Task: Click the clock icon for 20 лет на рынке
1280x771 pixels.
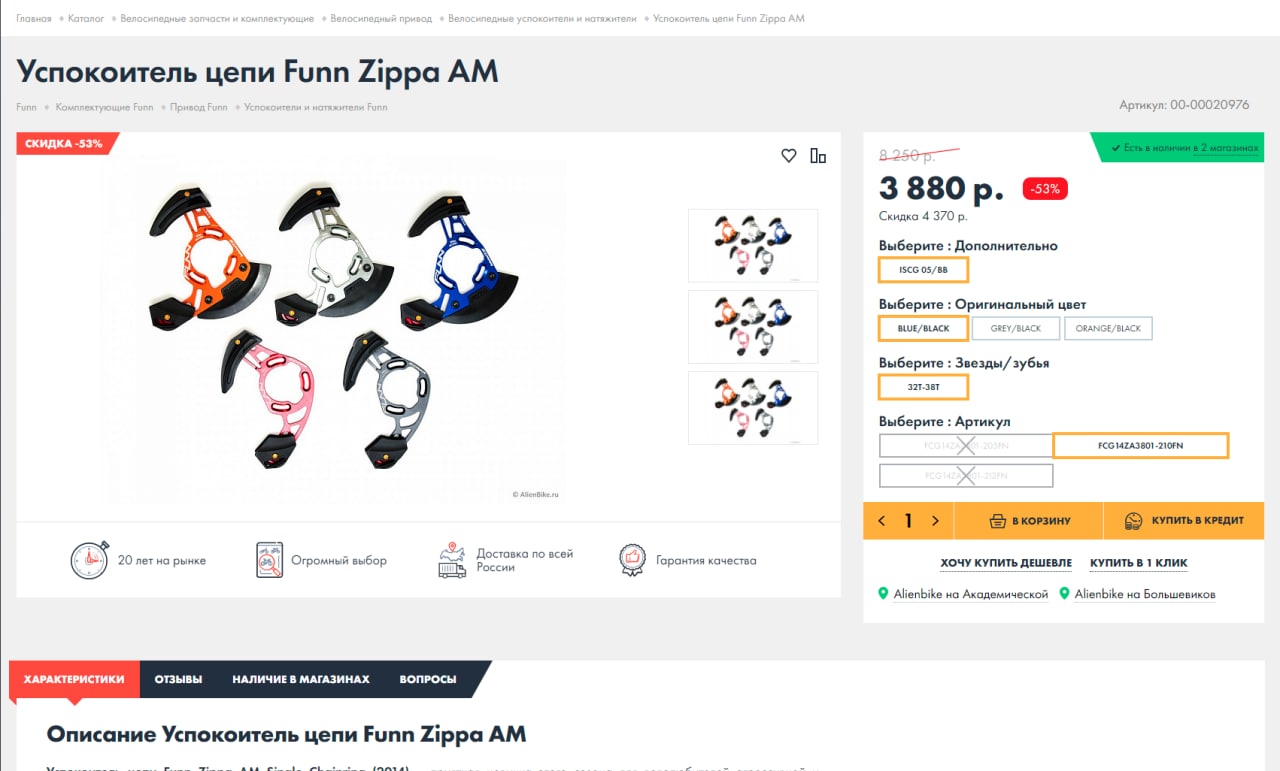Action: pyautogui.click(x=89, y=560)
